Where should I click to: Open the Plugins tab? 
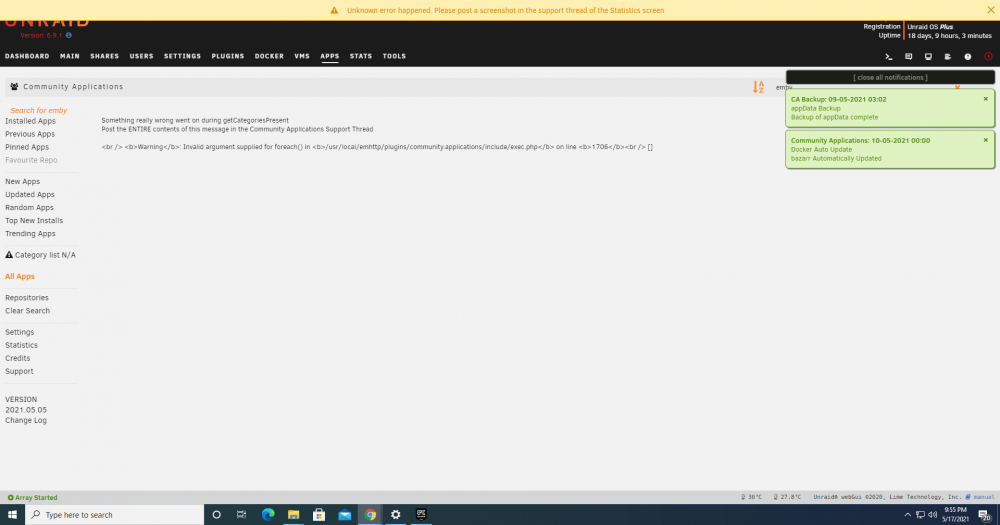point(228,56)
